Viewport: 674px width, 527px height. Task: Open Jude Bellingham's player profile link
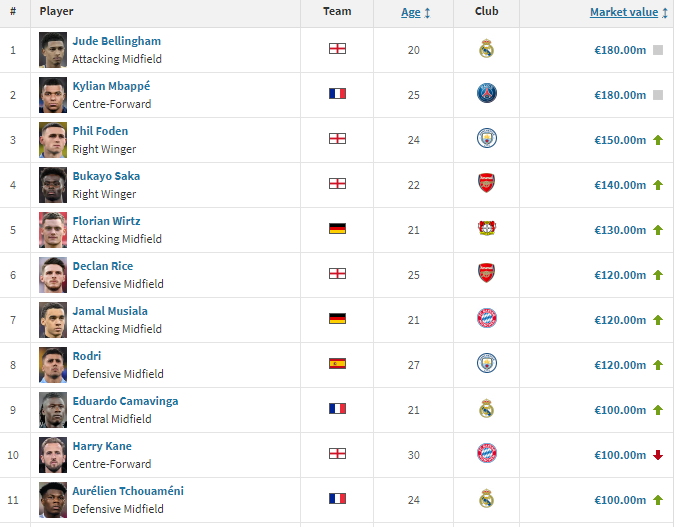pos(116,41)
